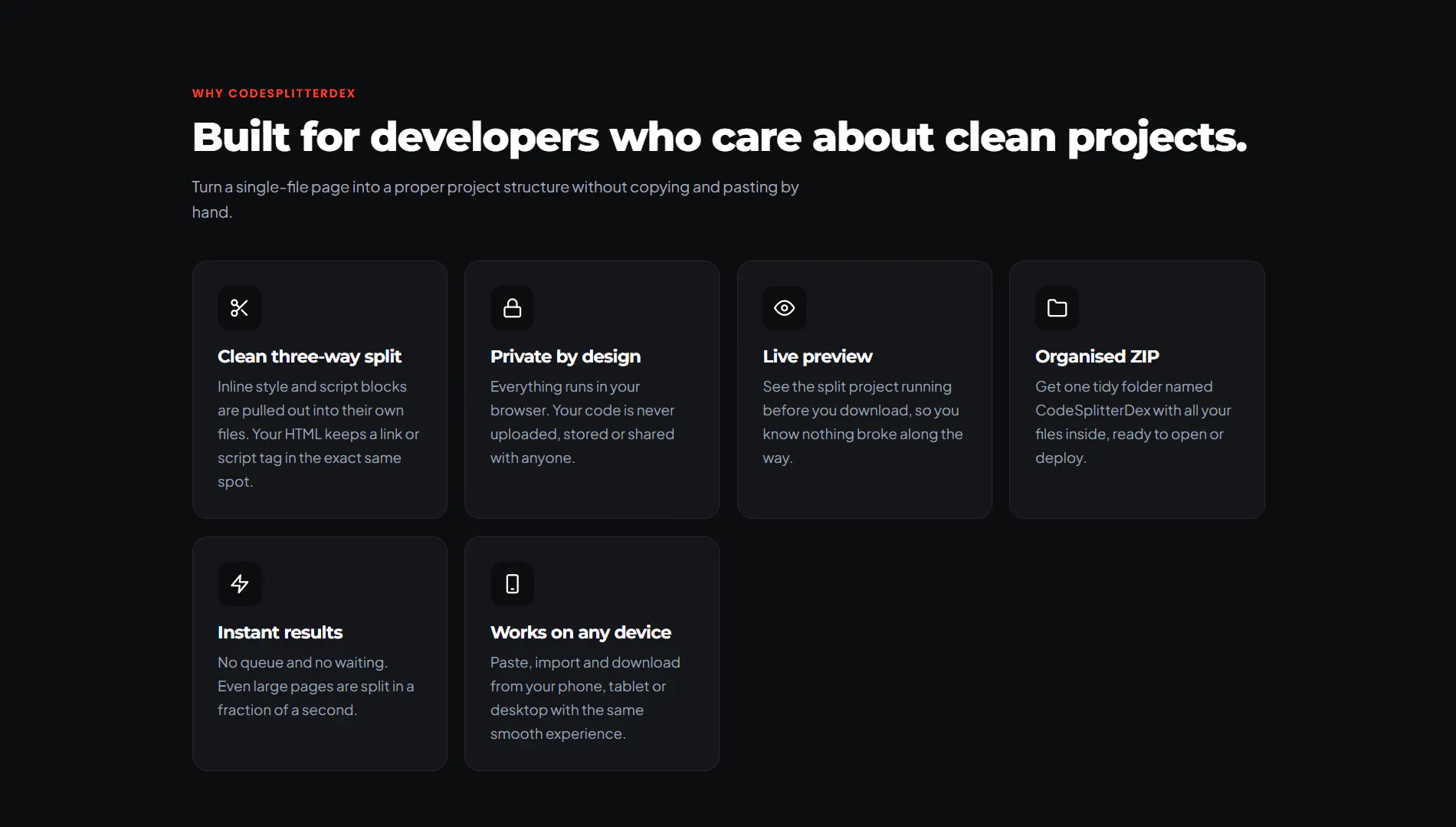This screenshot has width=1456, height=827.
Task: Click the description text about inline style blocks
Action: [319, 434]
